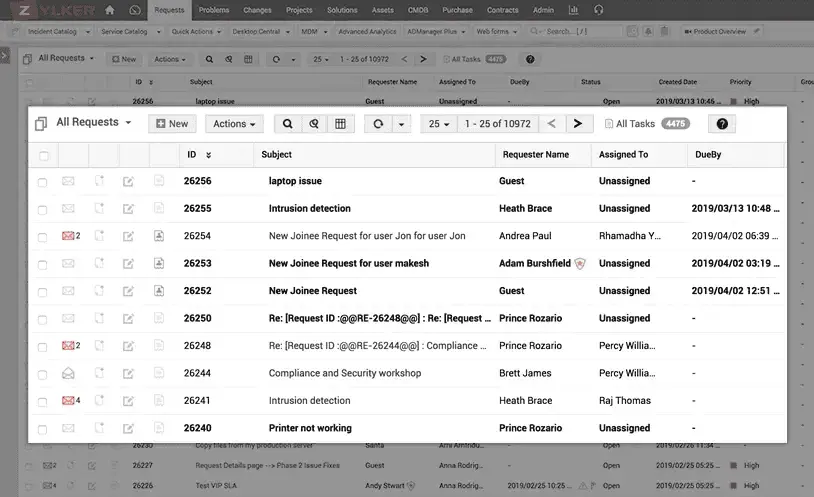The height and width of the screenshot is (497, 814).
Task: Click the red mail icon on request 26248
Action: click(x=67, y=345)
